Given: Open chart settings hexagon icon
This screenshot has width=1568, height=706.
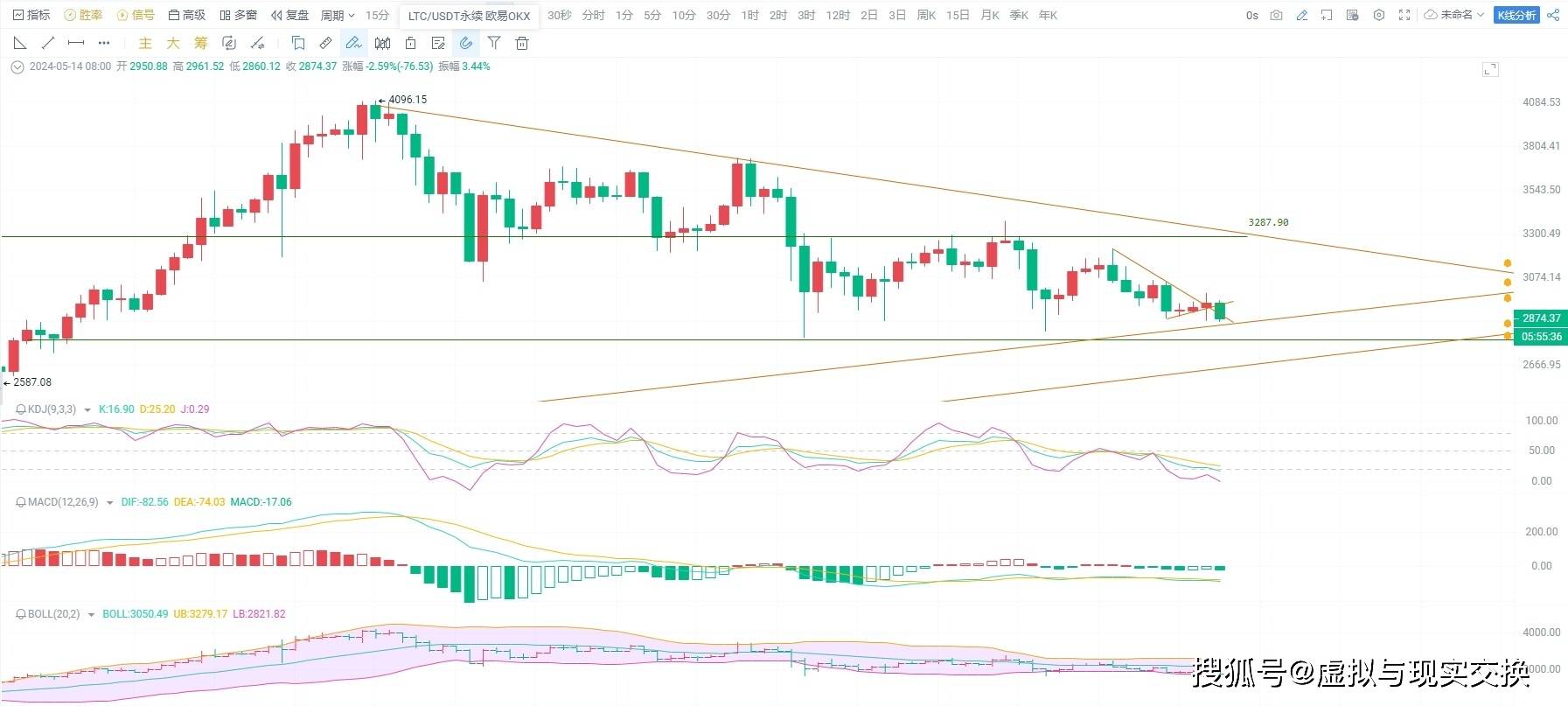Looking at the screenshot, I should (1379, 15).
